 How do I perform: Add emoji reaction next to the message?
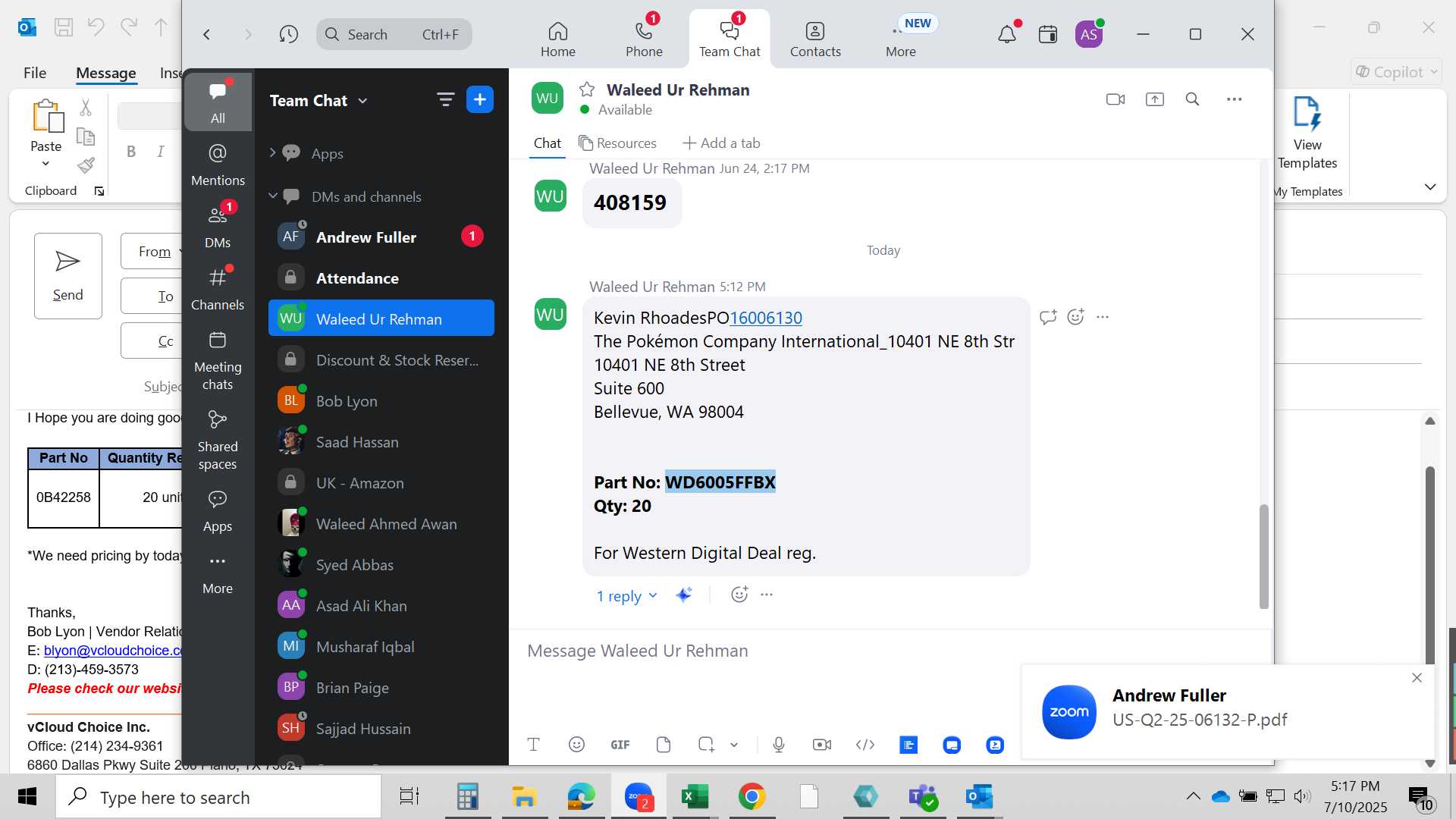(x=1075, y=317)
